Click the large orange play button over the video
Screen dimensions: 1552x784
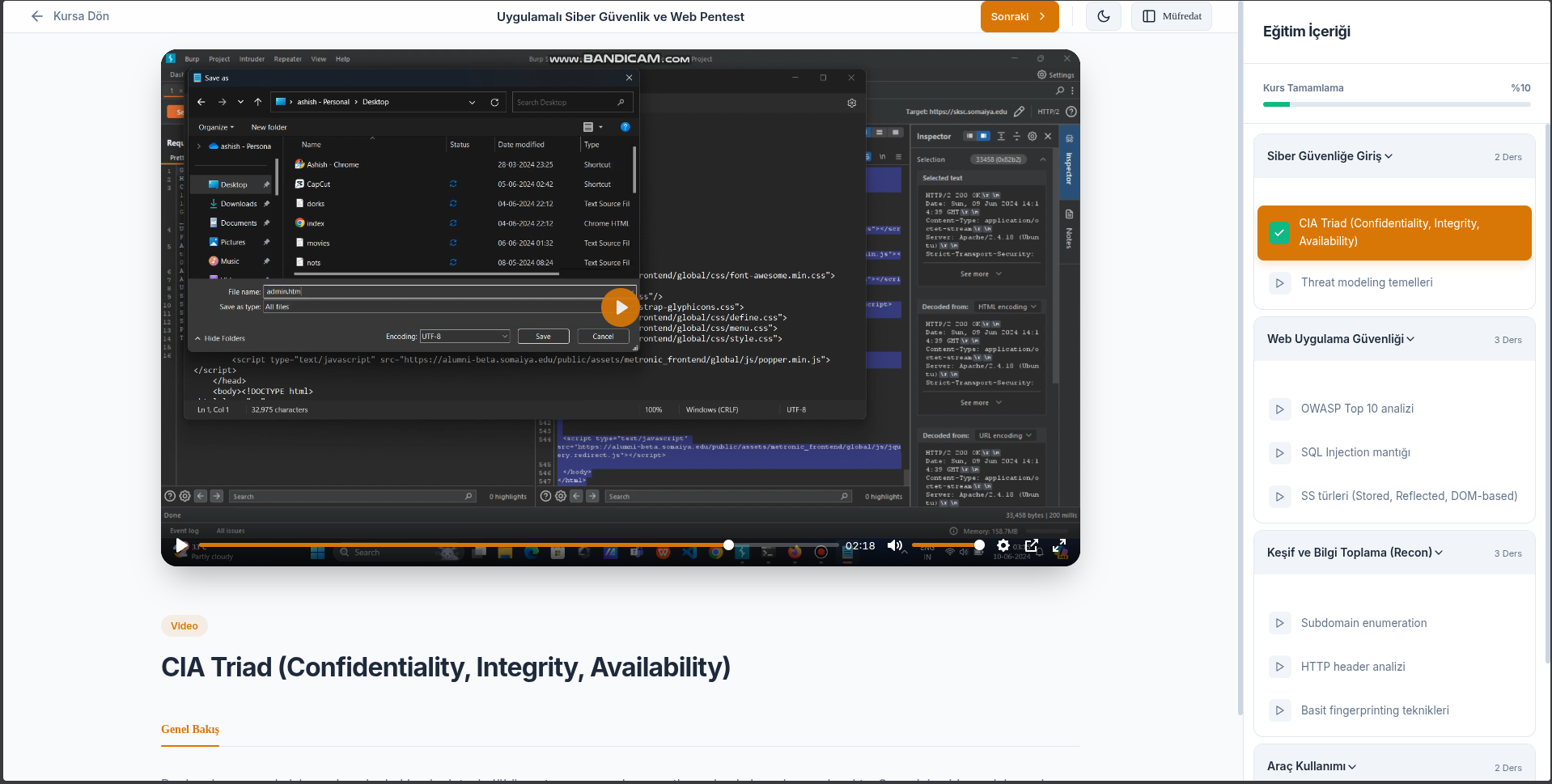[x=621, y=307]
